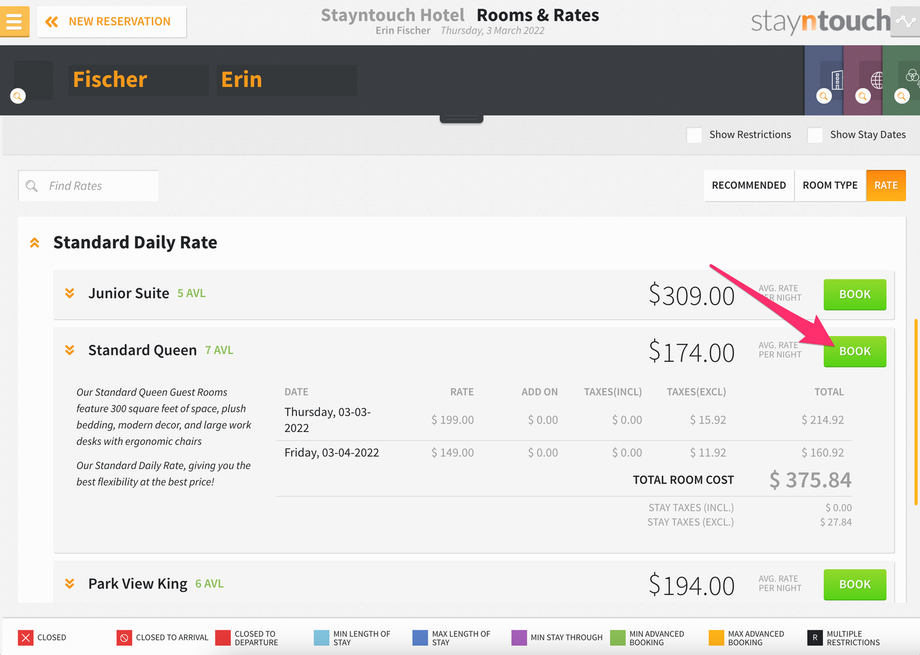920x655 pixels.
Task: Click the $ 199.00 Thursday rate
Action: tap(452, 420)
